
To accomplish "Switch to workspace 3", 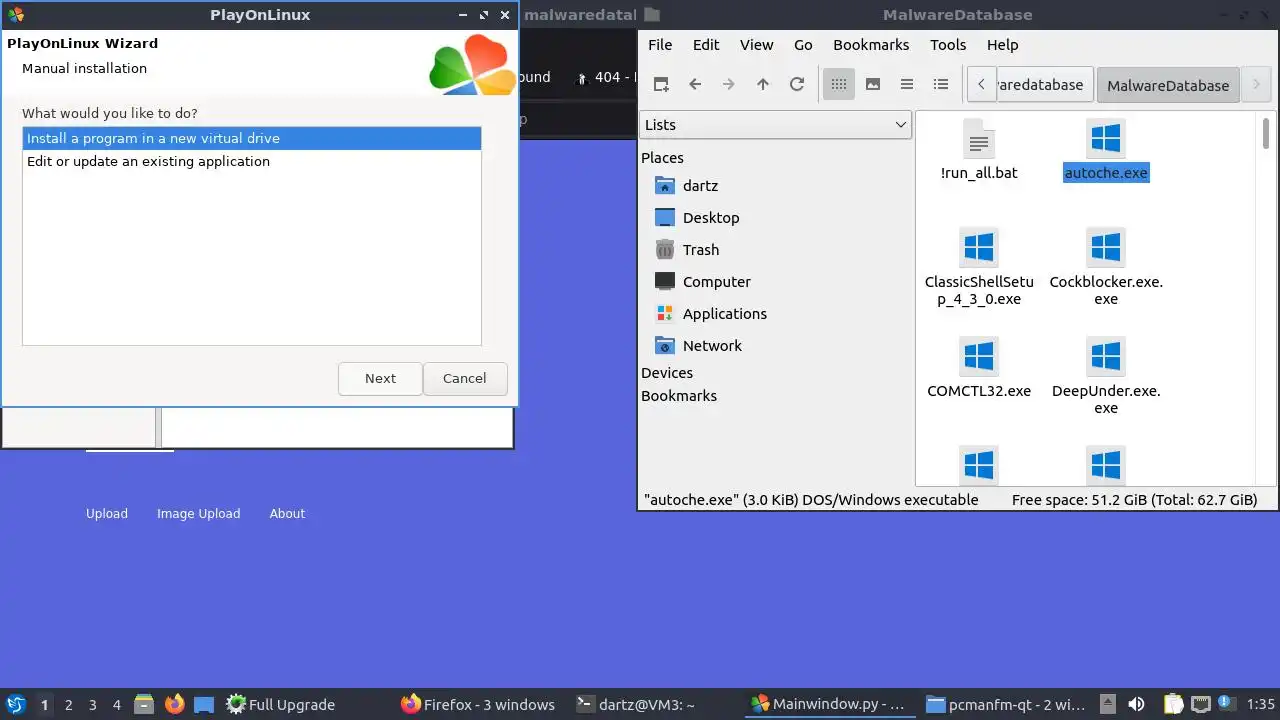I will click(93, 705).
